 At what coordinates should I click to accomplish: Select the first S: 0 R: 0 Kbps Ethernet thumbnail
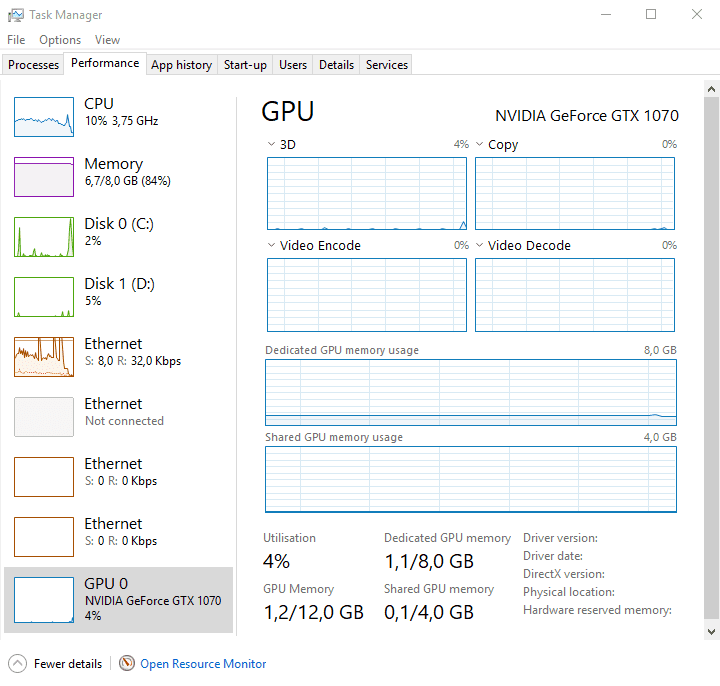pos(44,477)
